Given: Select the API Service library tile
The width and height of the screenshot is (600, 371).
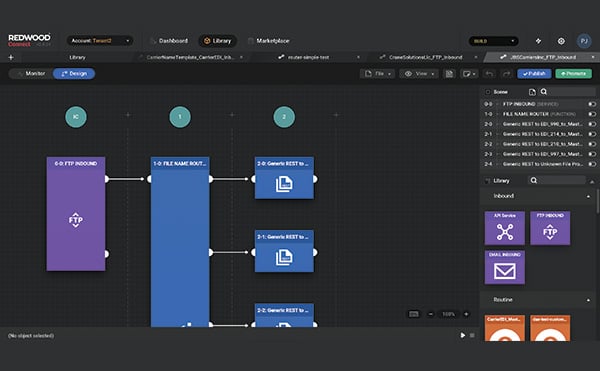Looking at the screenshot, I should 504,228.
